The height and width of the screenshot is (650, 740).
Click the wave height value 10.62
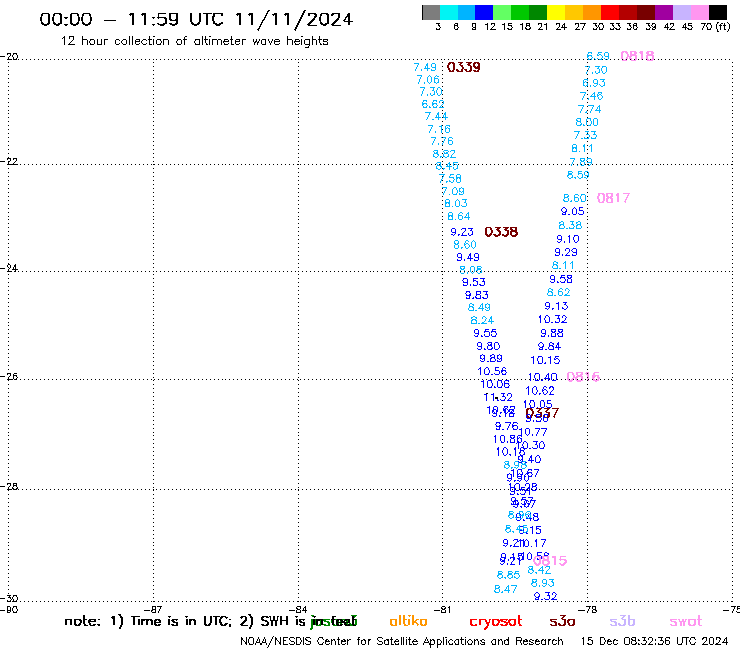(540, 391)
